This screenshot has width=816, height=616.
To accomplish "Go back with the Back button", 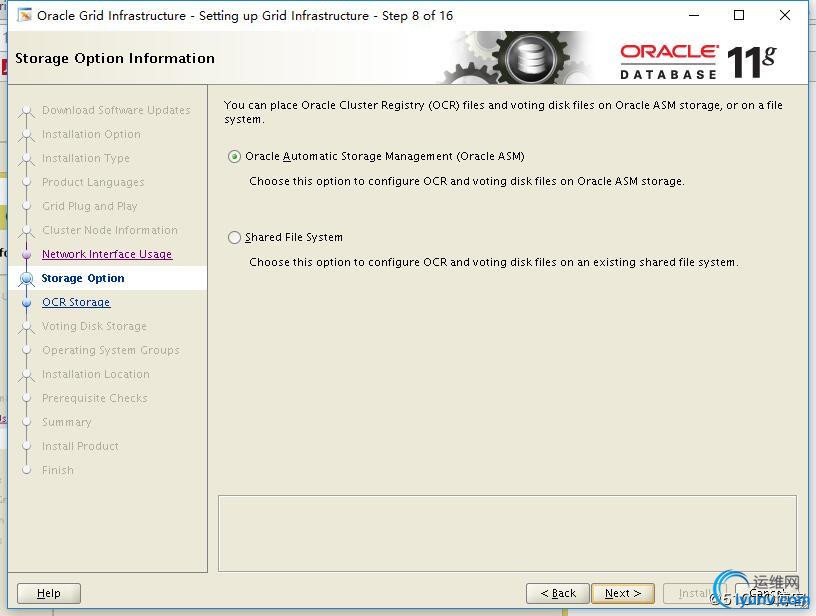I will point(558,593).
